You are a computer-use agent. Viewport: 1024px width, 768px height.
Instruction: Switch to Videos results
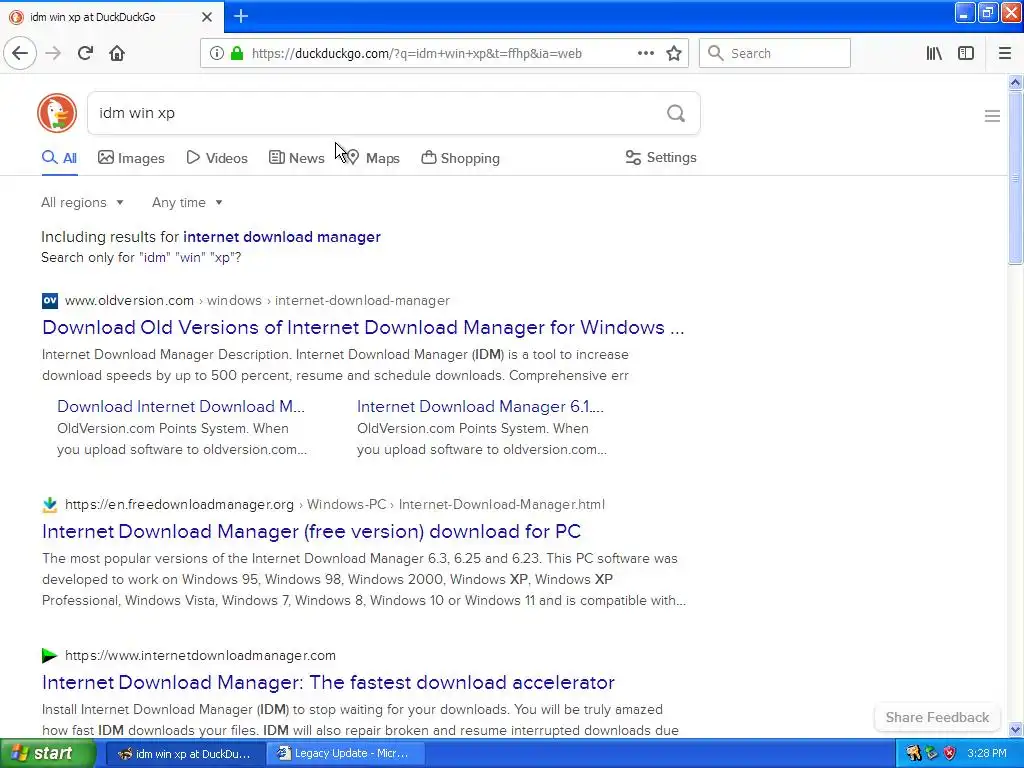click(217, 158)
